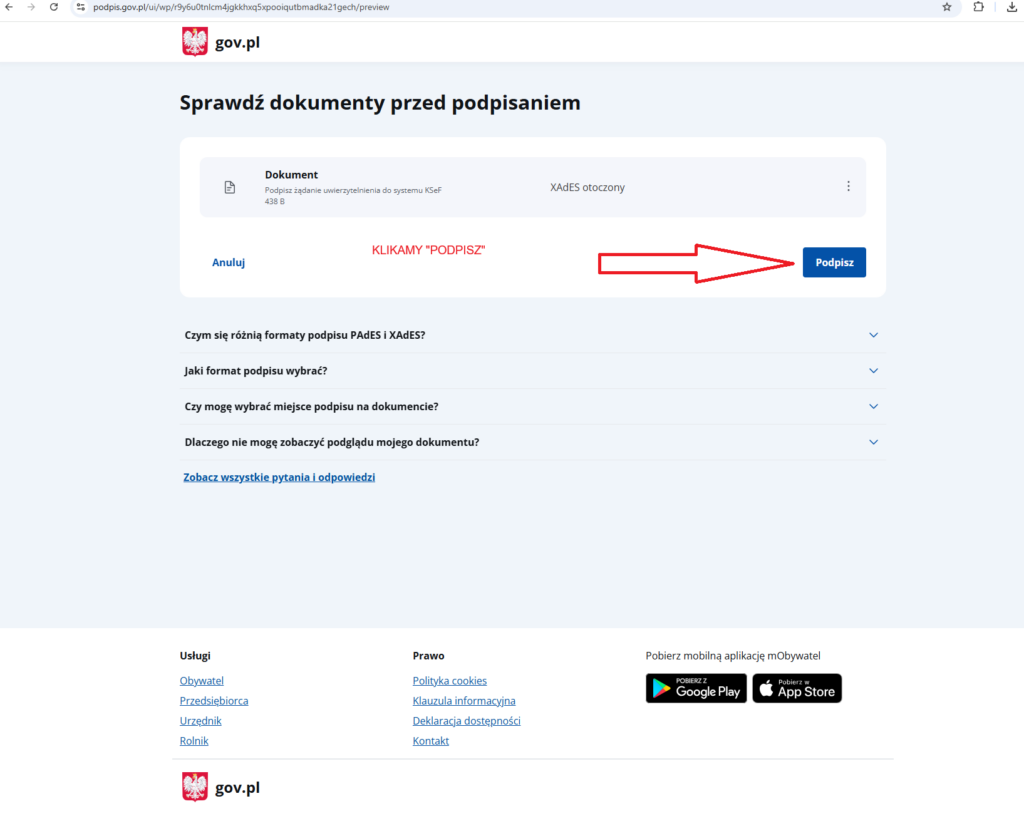Open the browser extensions puzzle icon
Image resolution: width=1024 pixels, height=816 pixels.
(979, 7)
